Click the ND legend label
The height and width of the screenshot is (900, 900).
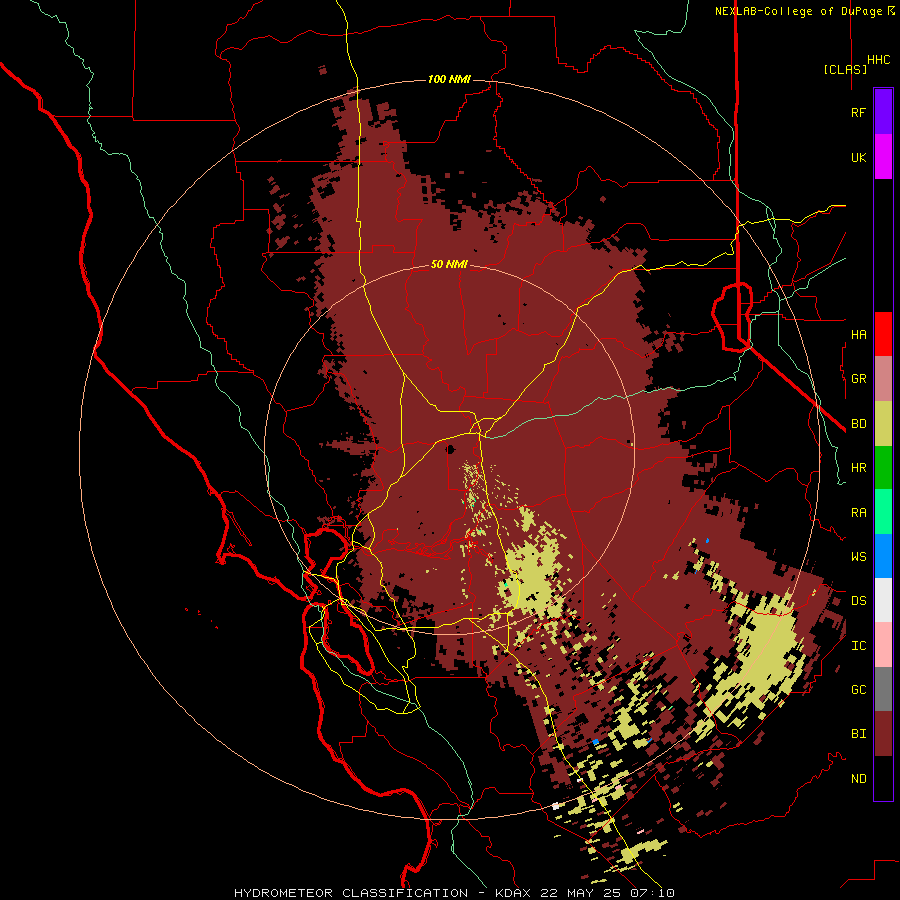pos(858,779)
